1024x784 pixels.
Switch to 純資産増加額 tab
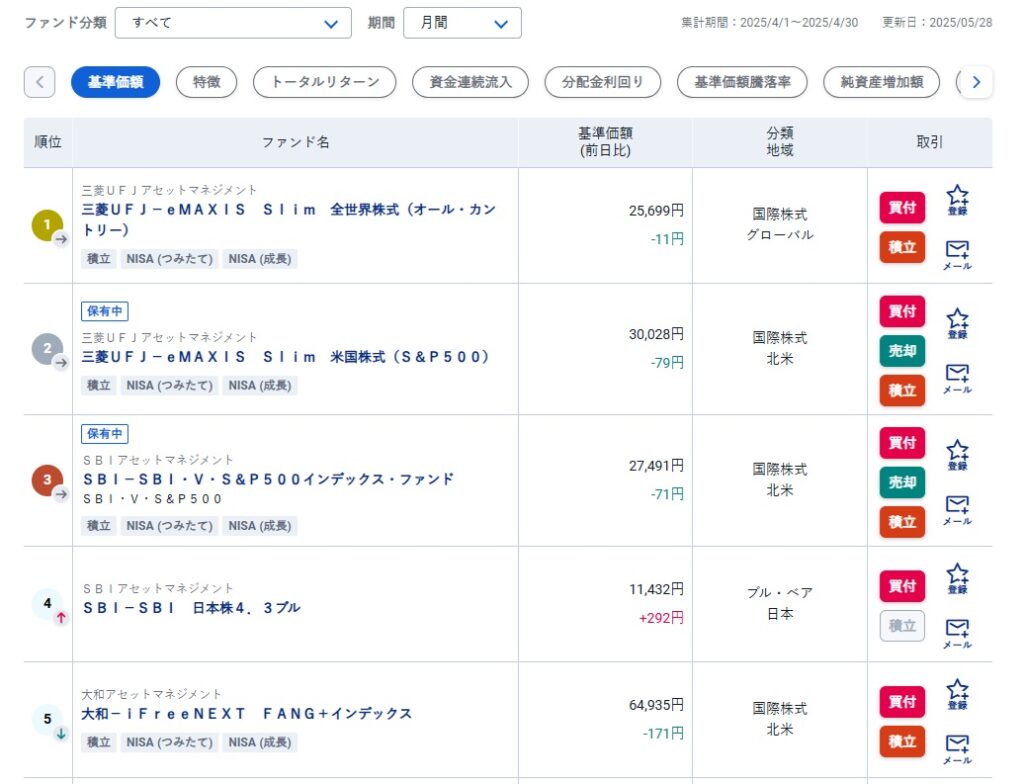[x=882, y=82]
